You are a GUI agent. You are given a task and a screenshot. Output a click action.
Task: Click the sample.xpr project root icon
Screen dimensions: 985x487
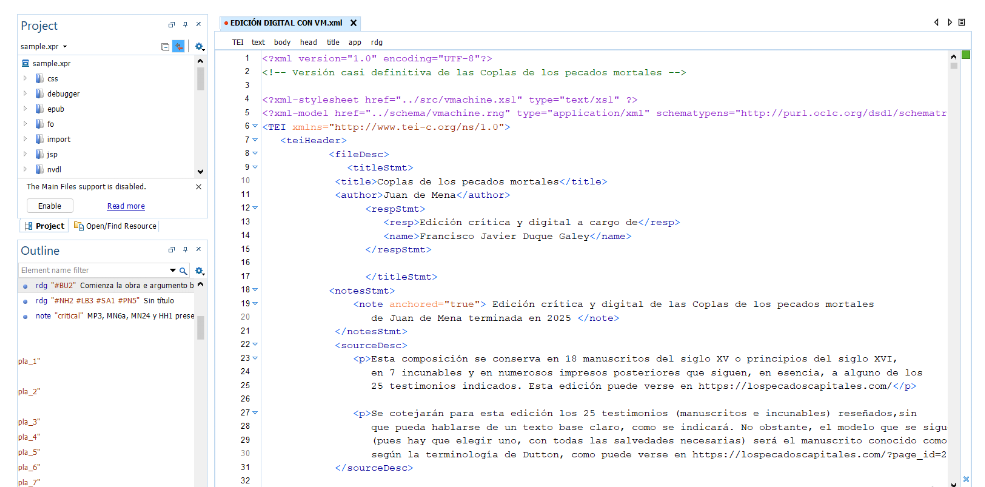click(25, 63)
